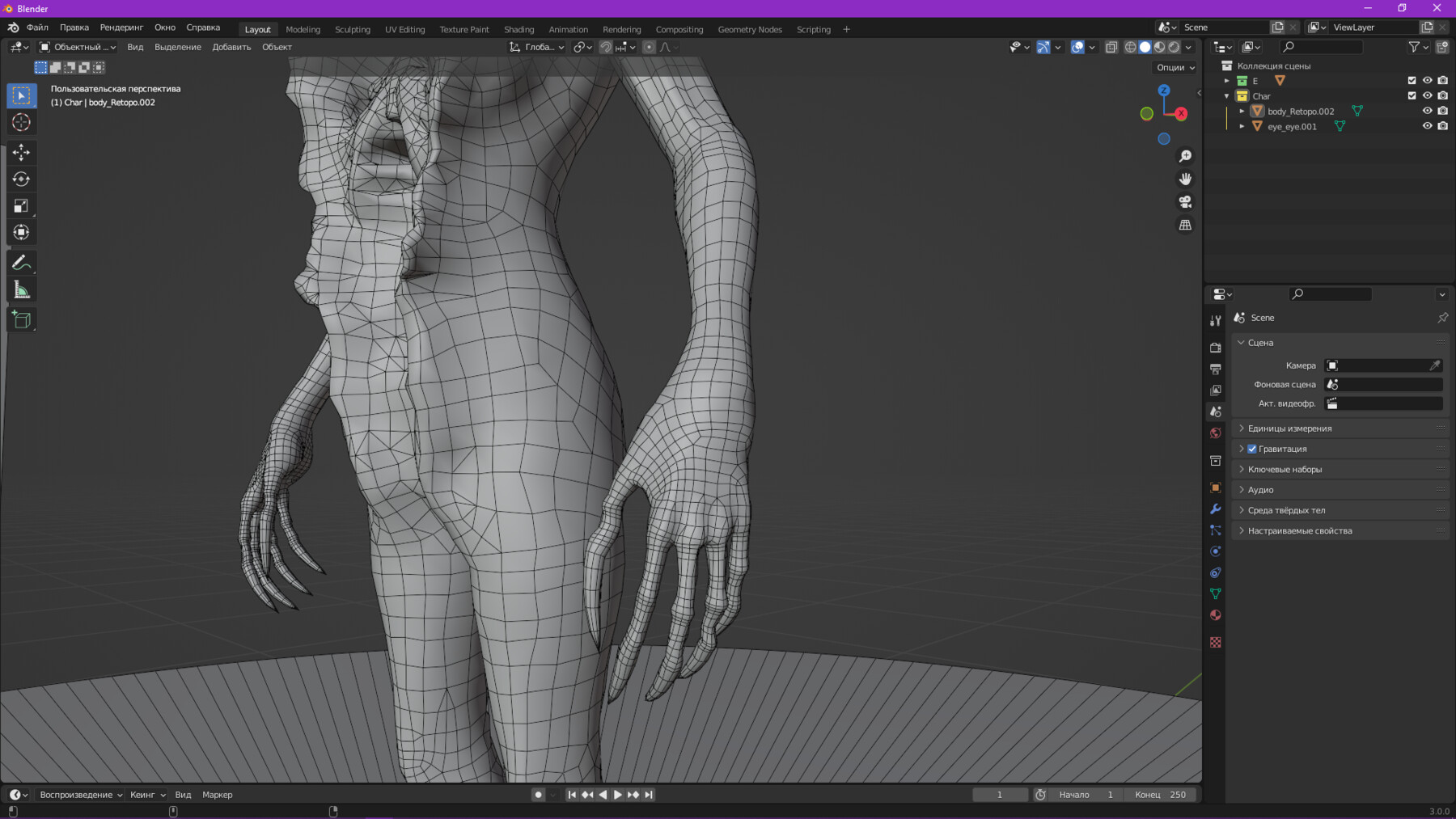
Task: Switch to the Sculpting workspace tab
Action: point(353,29)
